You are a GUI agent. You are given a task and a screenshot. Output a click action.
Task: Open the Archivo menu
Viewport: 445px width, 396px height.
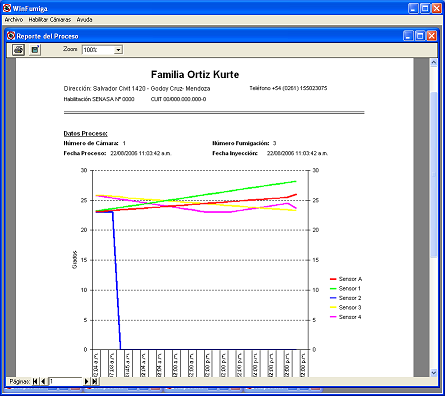[x=14, y=20]
